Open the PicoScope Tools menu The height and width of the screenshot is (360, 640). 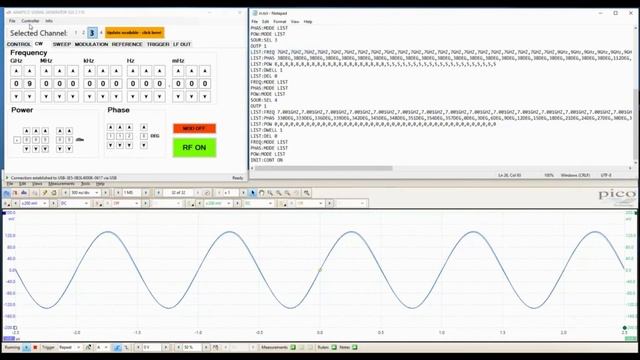point(85,184)
